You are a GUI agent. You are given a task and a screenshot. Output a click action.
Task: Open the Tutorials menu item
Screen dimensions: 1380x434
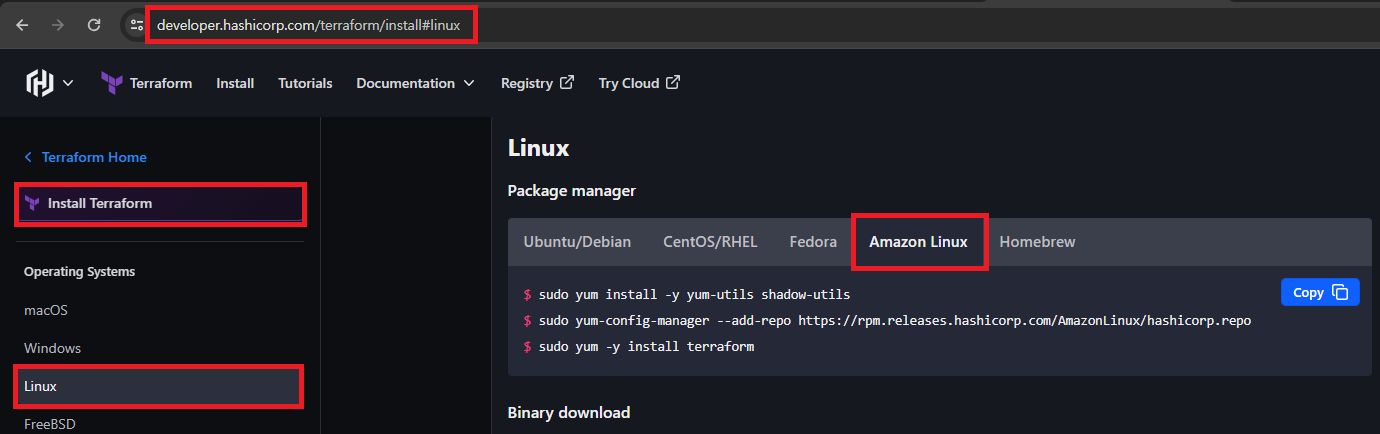(x=305, y=83)
